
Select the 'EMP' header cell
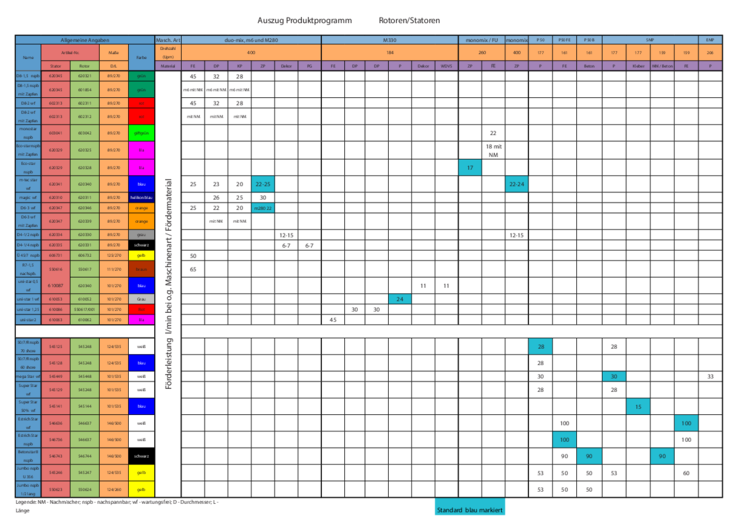[x=710, y=39]
